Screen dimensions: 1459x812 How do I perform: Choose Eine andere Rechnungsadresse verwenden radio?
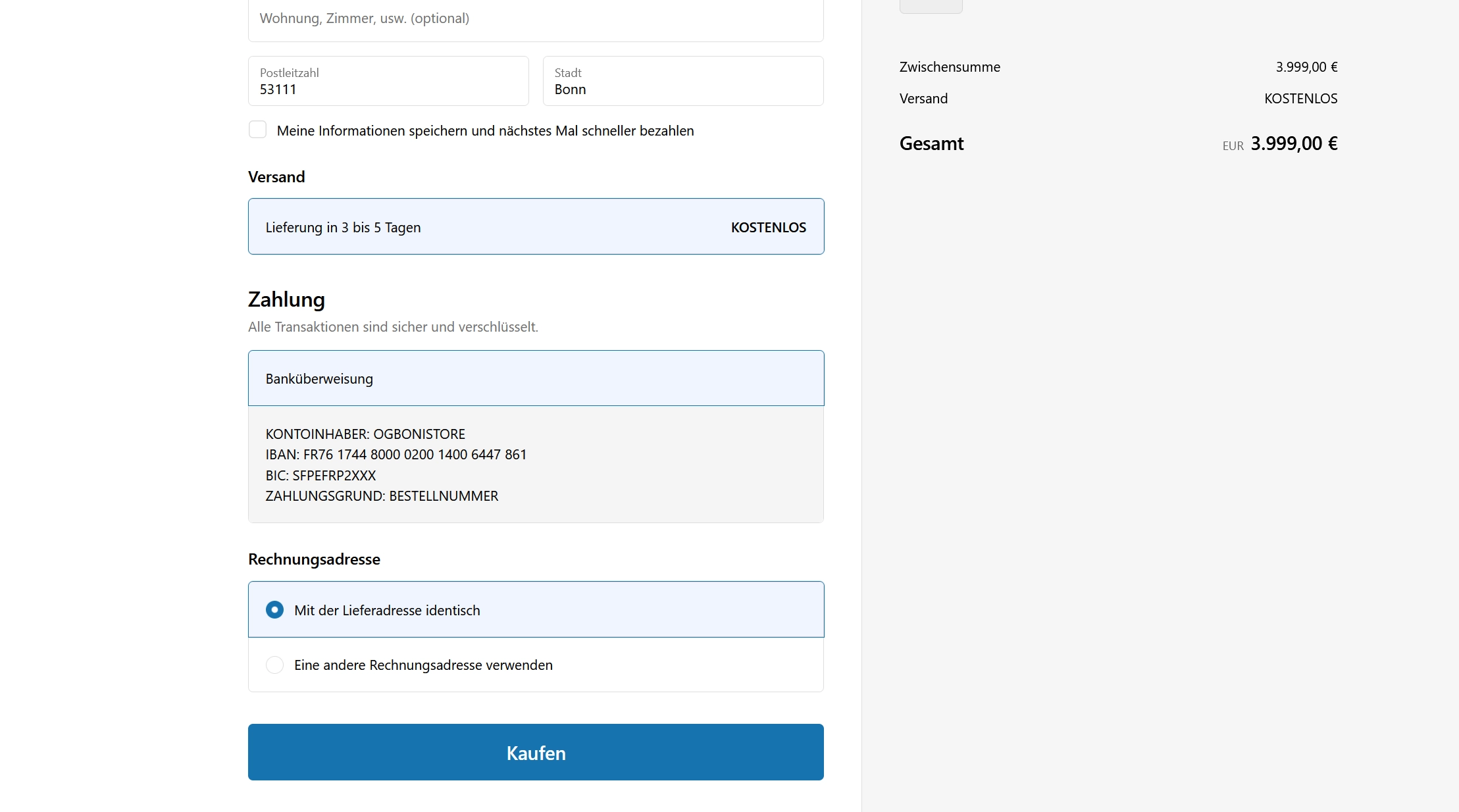pyautogui.click(x=275, y=665)
